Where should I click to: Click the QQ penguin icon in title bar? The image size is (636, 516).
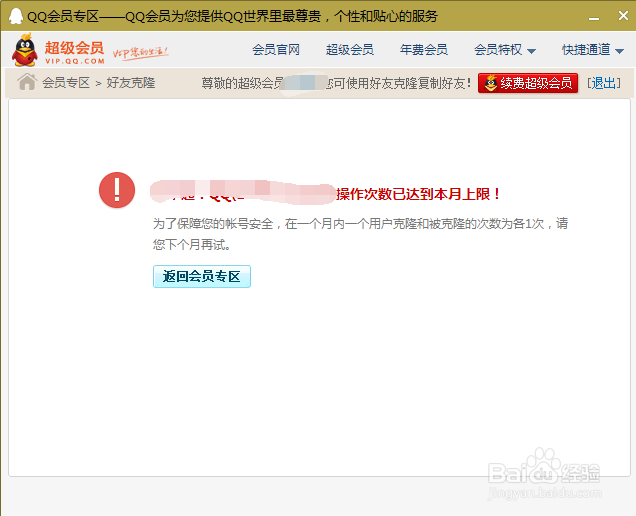click(x=16, y=16)
